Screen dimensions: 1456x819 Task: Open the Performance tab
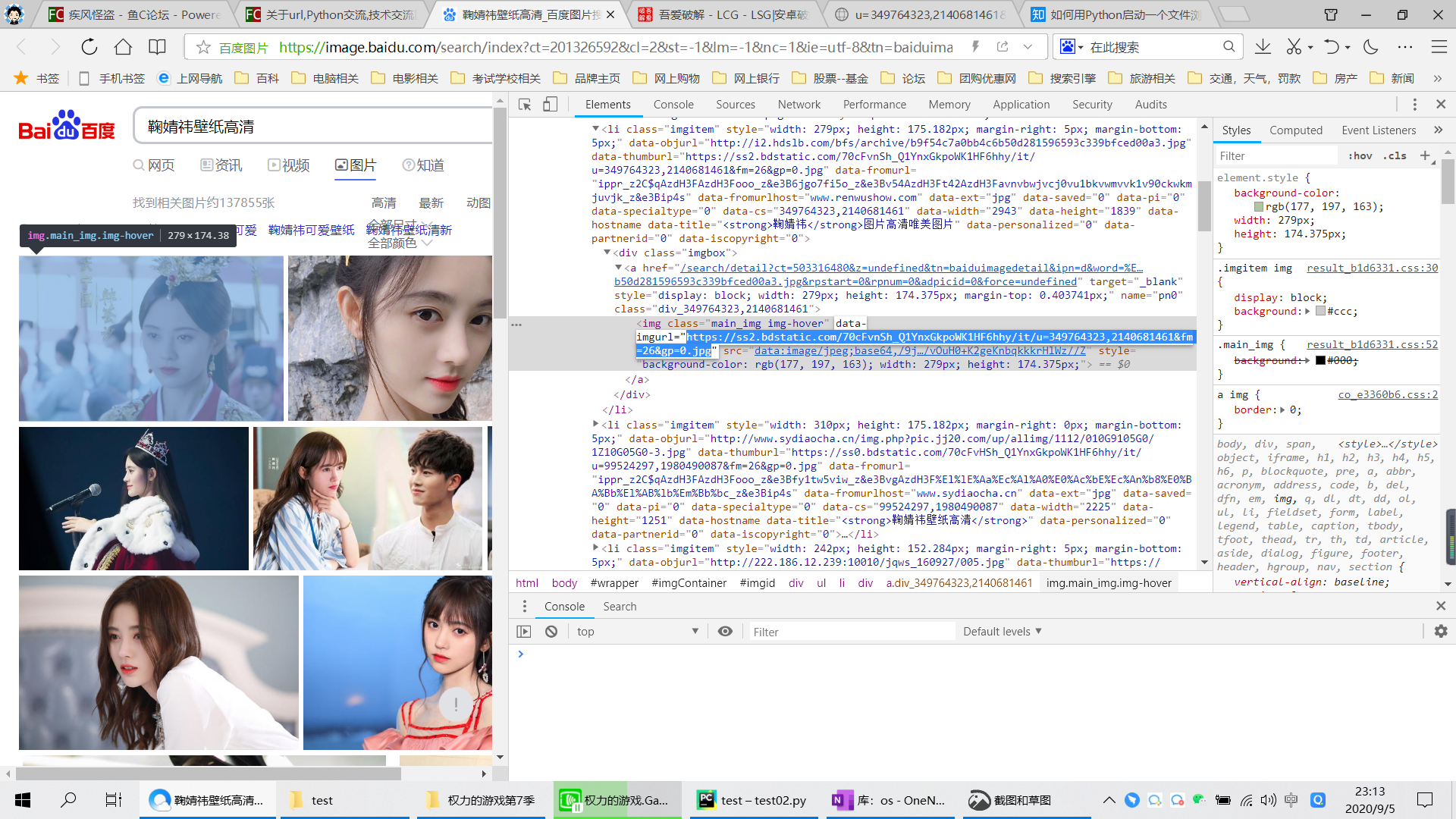(874, 105)
